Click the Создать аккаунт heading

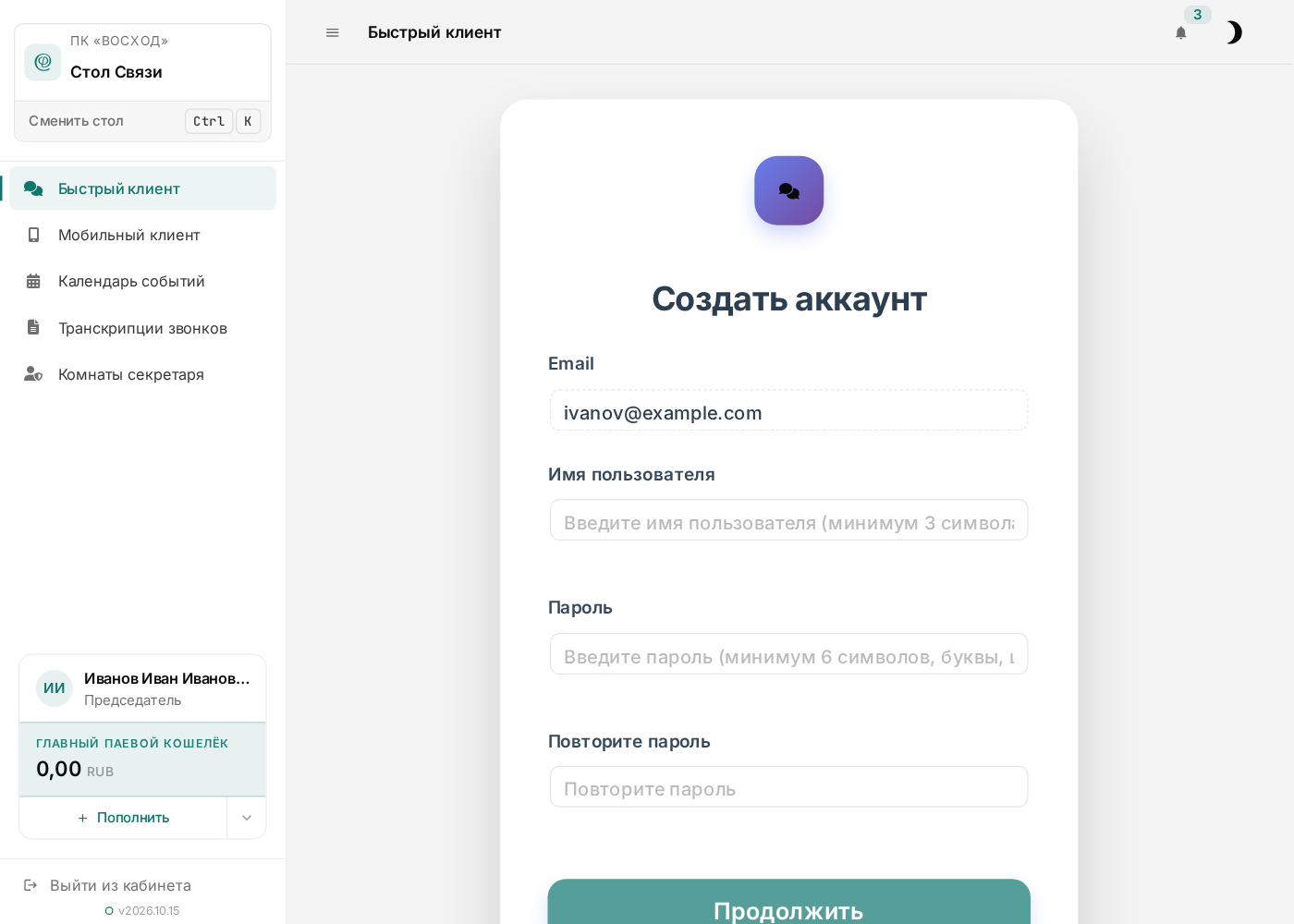tap(789, 298)
